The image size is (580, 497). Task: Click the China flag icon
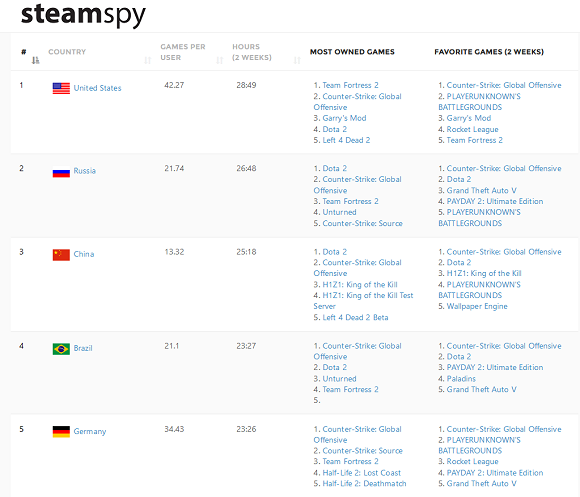click(x=61, y=255)
